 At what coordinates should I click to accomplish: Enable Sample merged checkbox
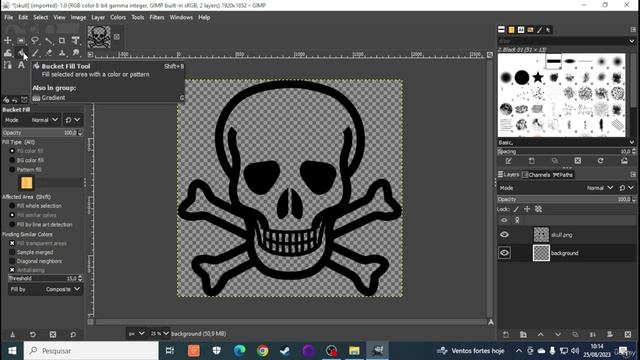tap(12, 252)
